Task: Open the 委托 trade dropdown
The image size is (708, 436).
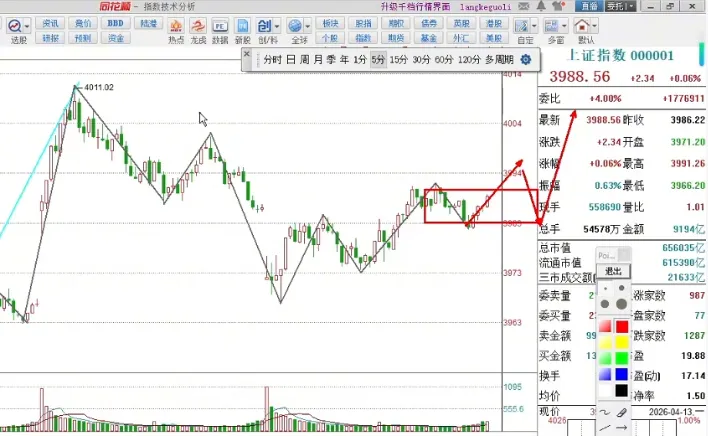Action: click(620, 6)
